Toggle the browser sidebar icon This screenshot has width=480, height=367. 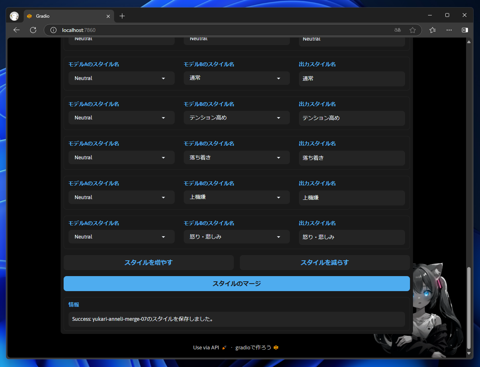click(x=465, y=30)
